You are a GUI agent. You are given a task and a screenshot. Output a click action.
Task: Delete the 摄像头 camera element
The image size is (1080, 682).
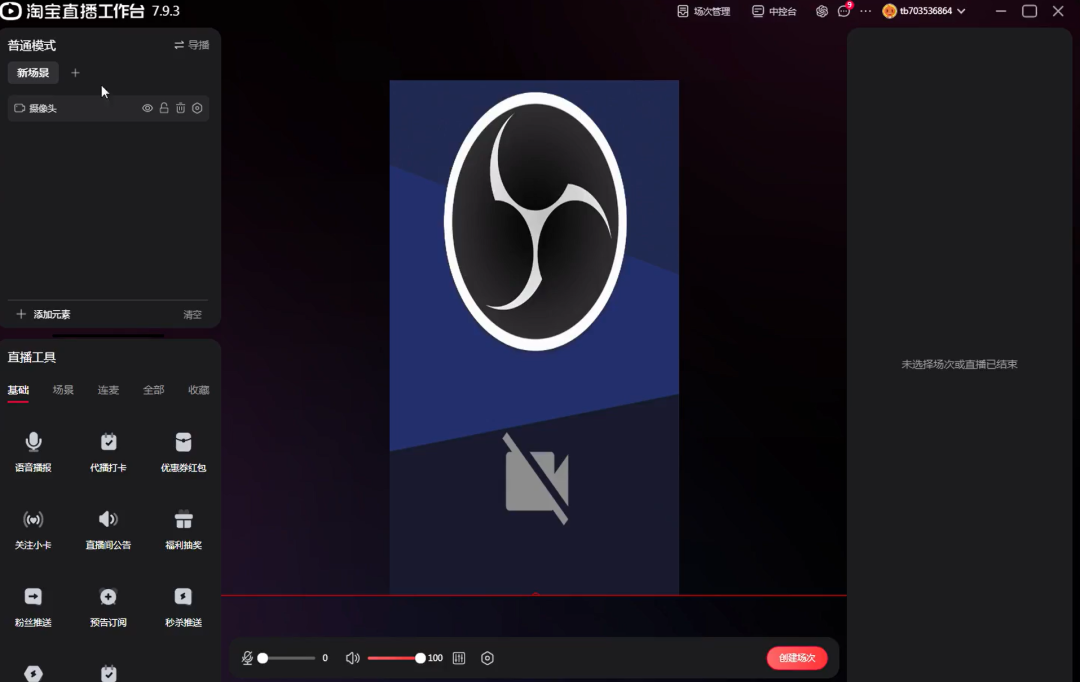tap(180, 108)
